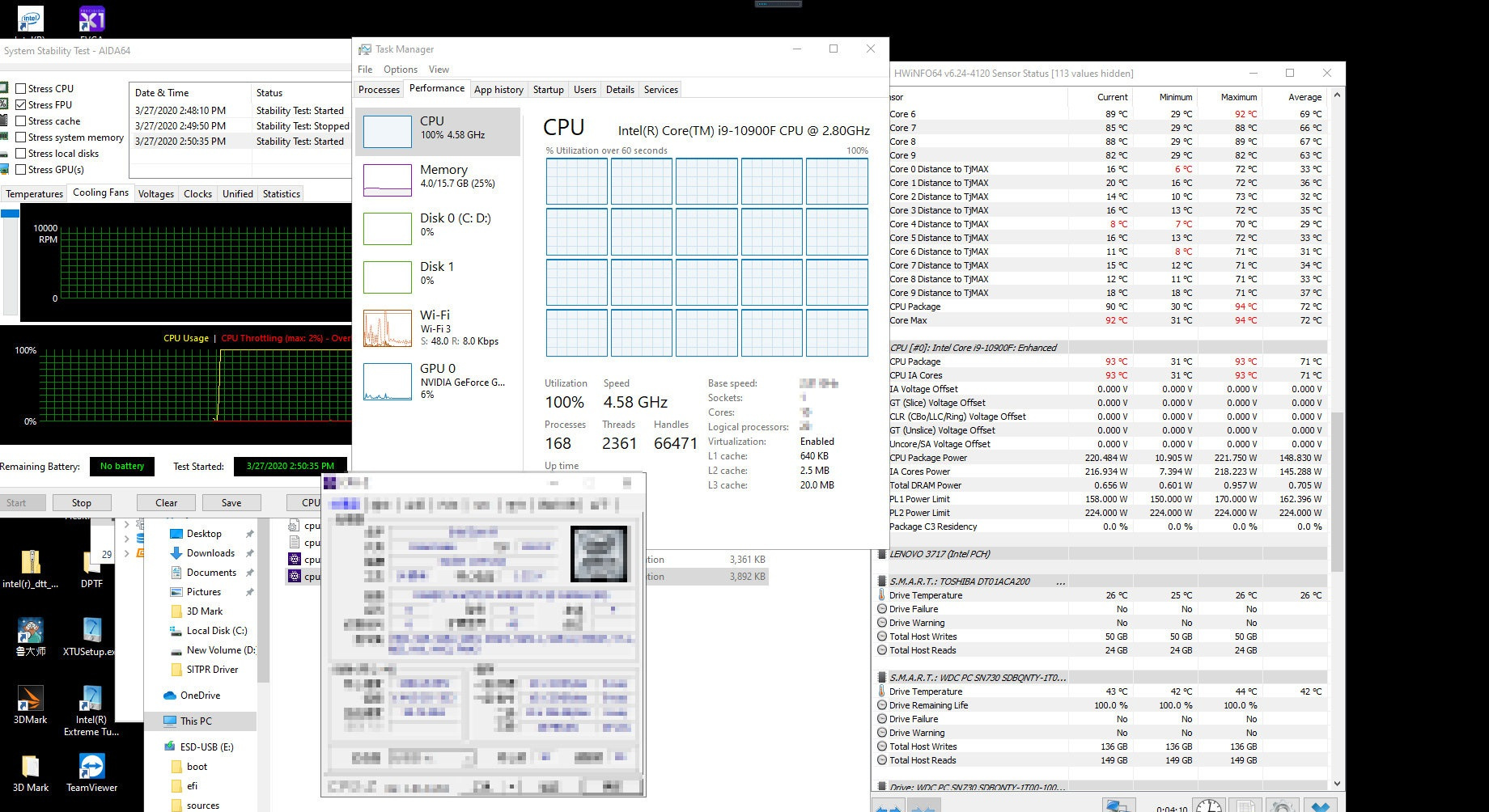Enable the Stress GPU(s) checkbox
1489x812 pixels.
coord(21,170)
